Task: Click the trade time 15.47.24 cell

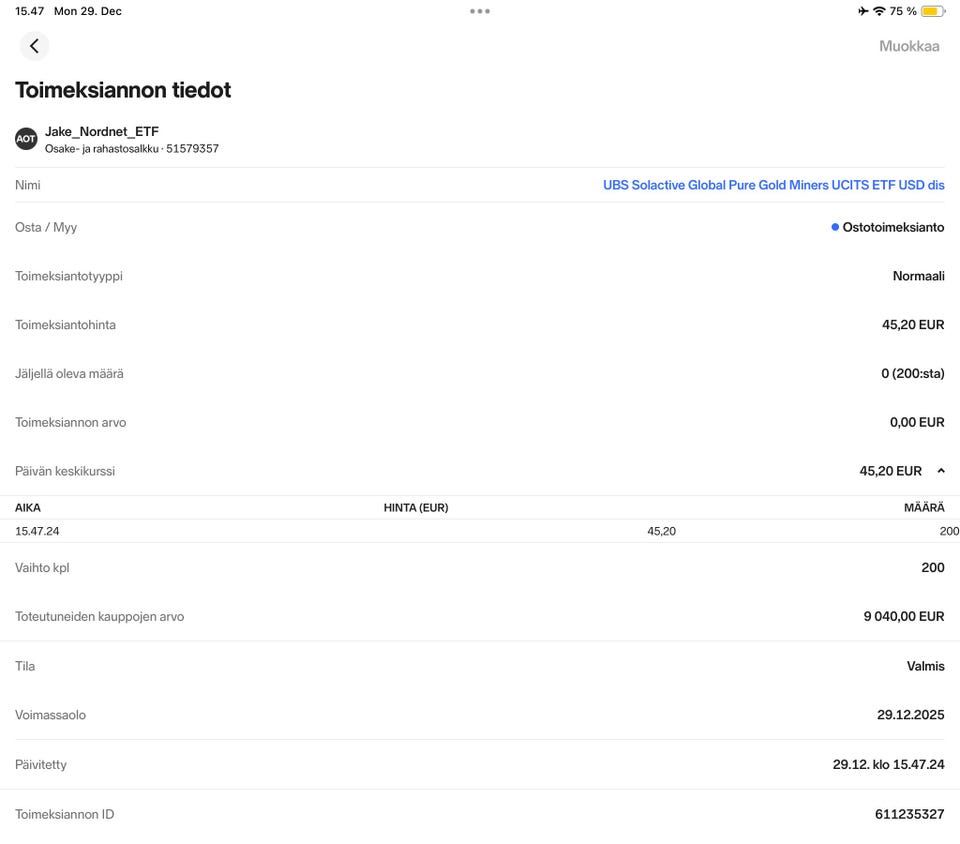Action: (37, 531)
